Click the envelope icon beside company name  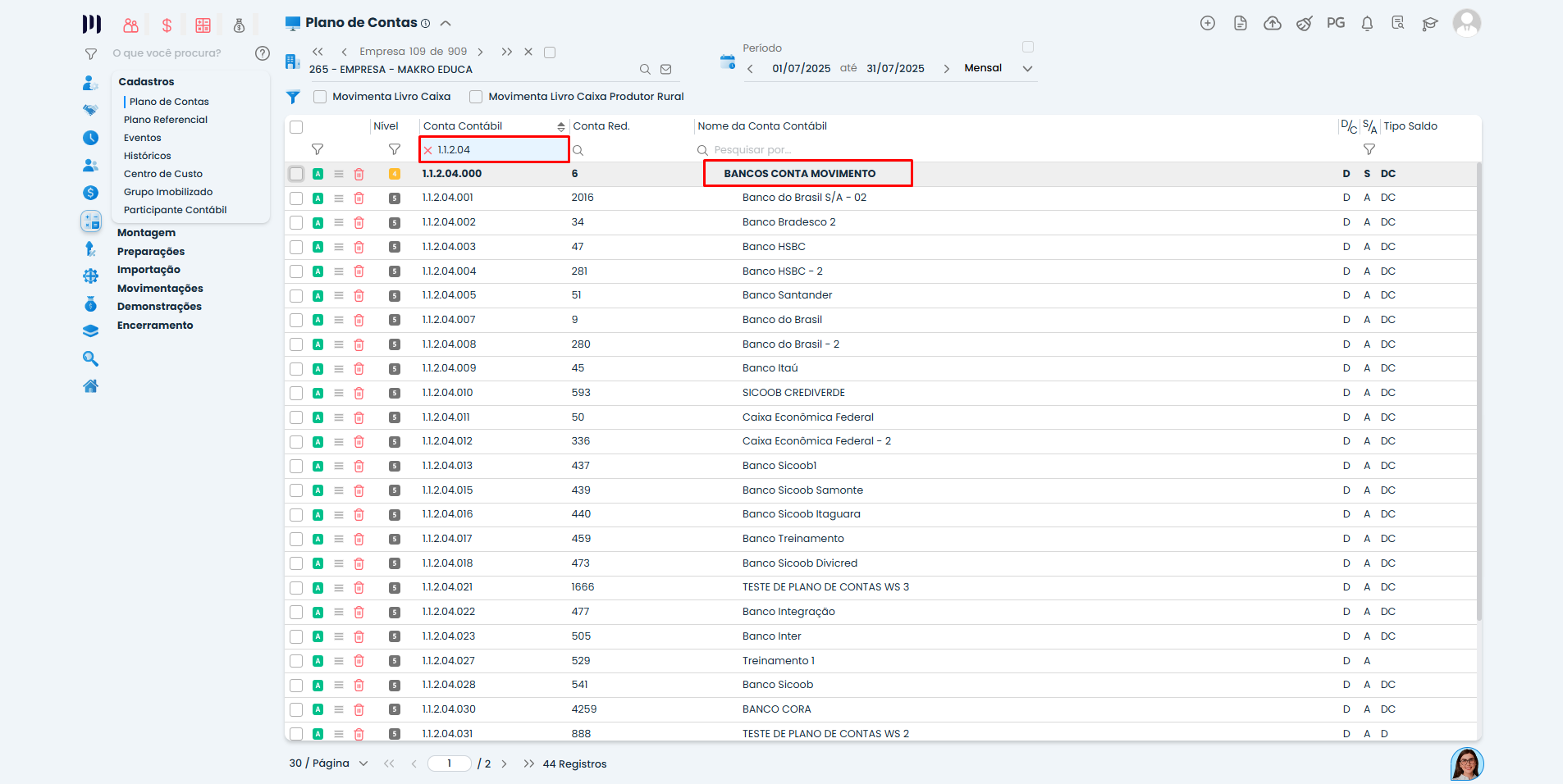(x=666, y=70)
